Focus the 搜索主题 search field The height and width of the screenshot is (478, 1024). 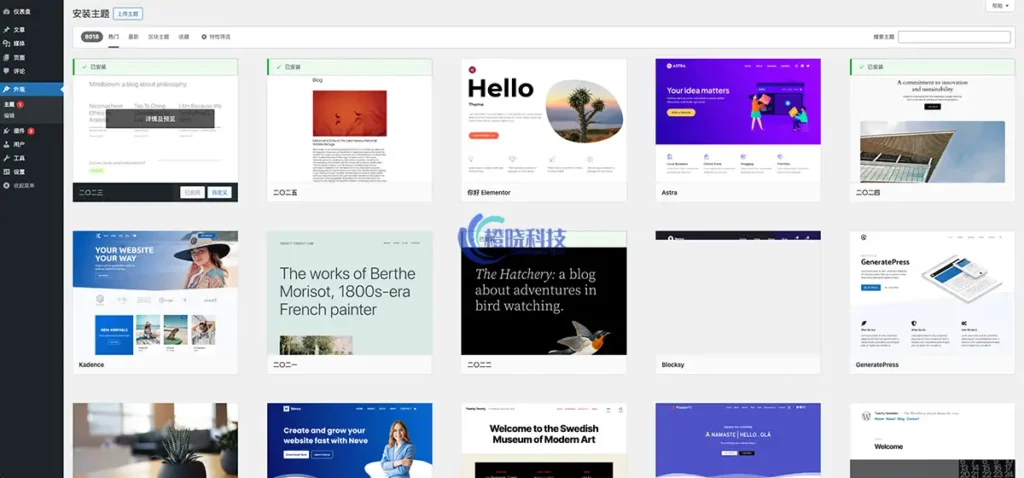pyautogui.click(x=956, y=37)
